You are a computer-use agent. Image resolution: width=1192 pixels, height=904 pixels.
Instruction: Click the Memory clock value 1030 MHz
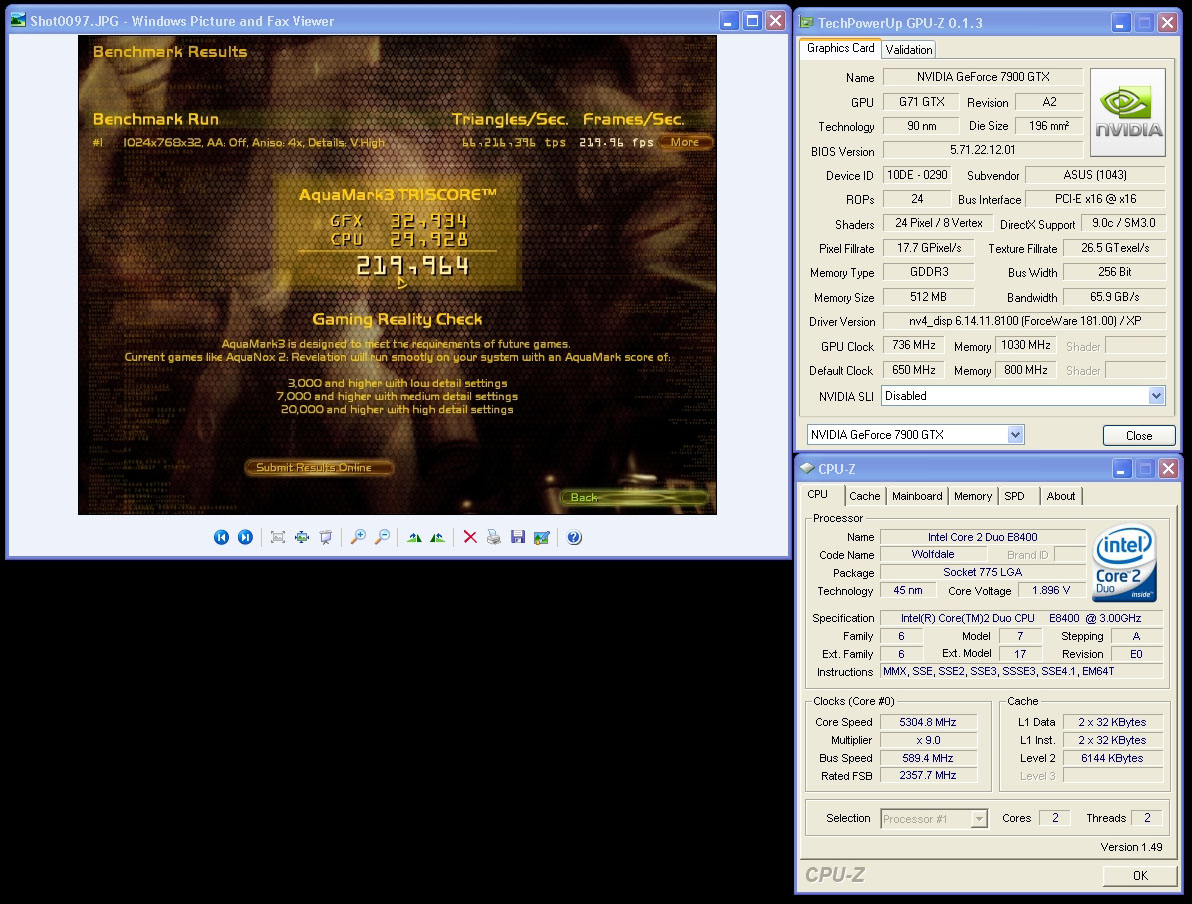pos(1026,345)
